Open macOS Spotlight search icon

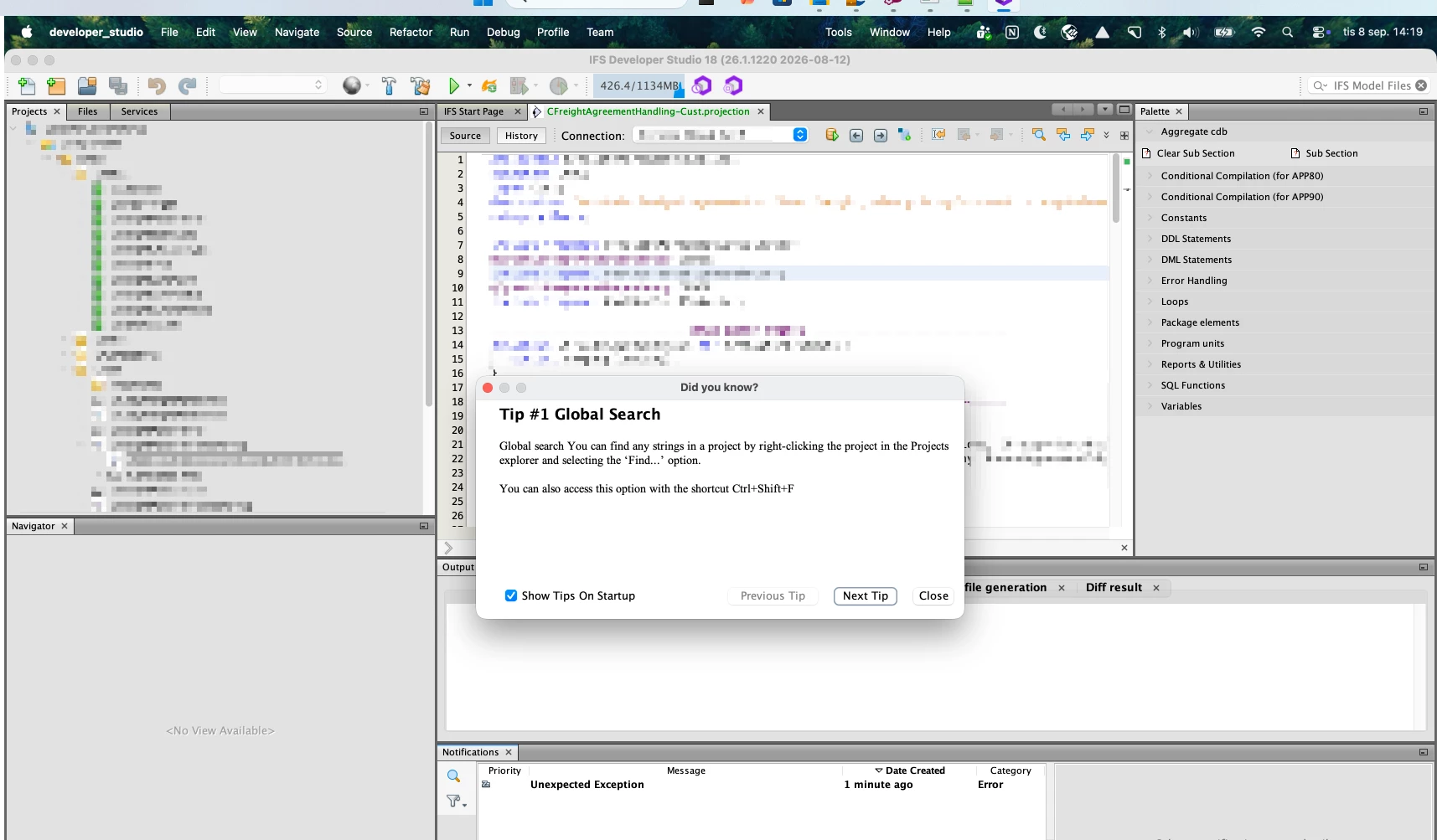click(x=1288, y=32)
